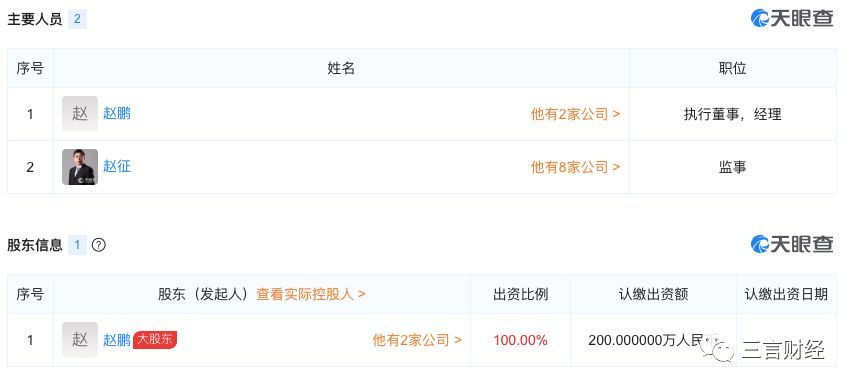Screen dimensions: 852x387
Task: Open 赵鹏 name link in 股东信息 table
Action: (117, 340)
